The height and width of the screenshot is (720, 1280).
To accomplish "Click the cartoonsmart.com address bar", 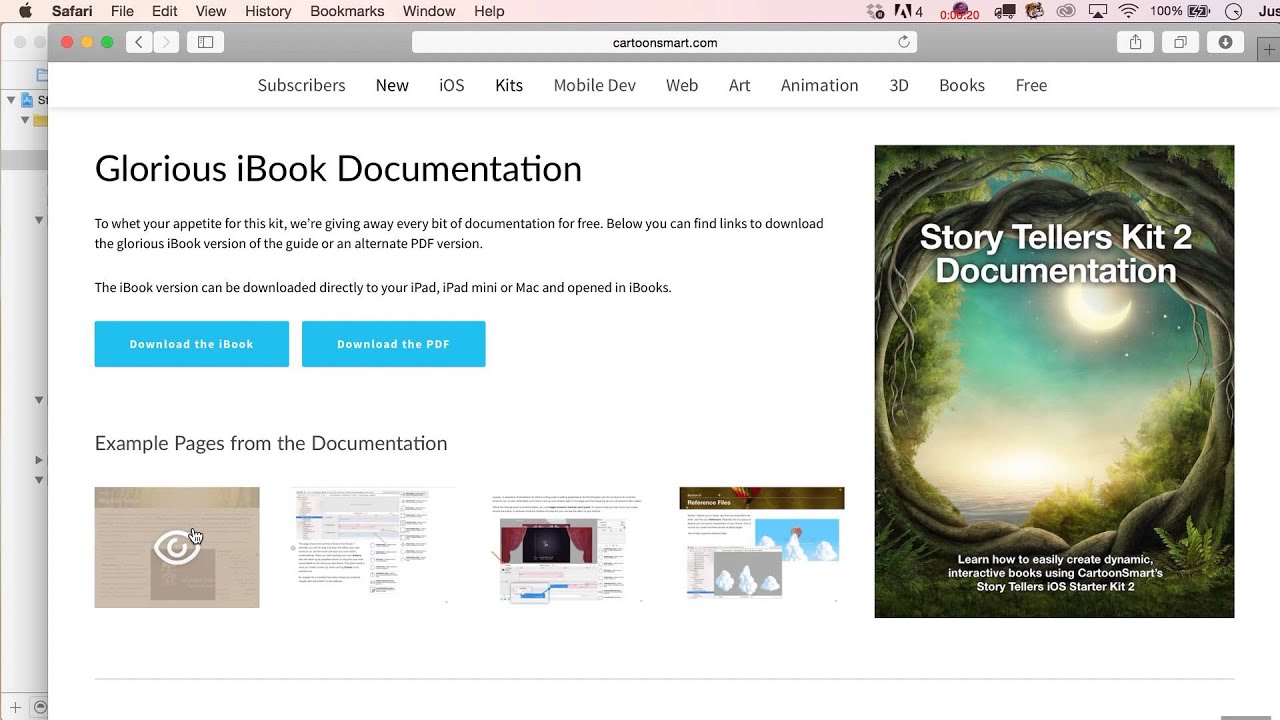I will pyautogui.click(x=664, y=42).
